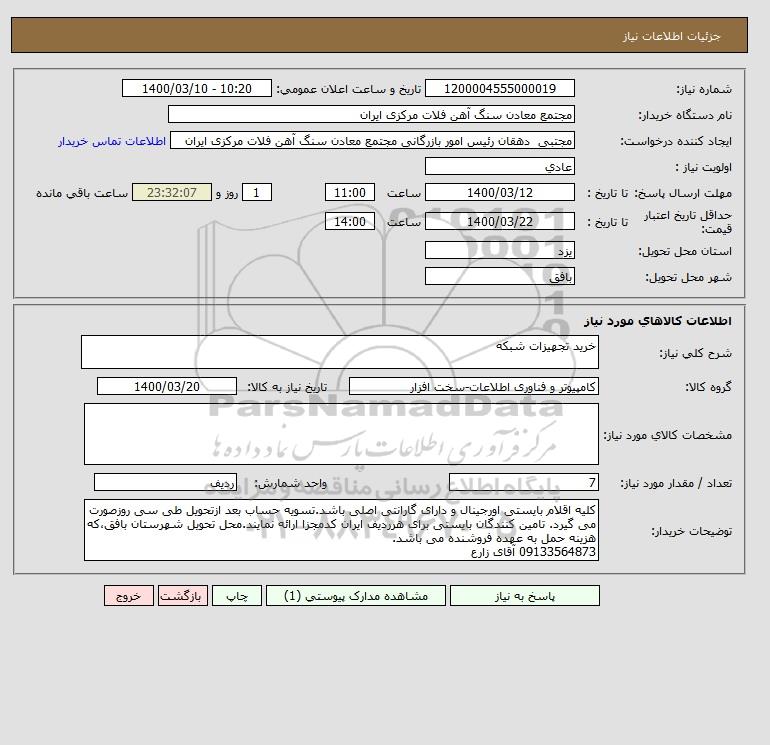This screenshot has width=770, height=745.
Task: Click the label 'تاریخ نیاز به کالا:'
Action: point(287,387)
